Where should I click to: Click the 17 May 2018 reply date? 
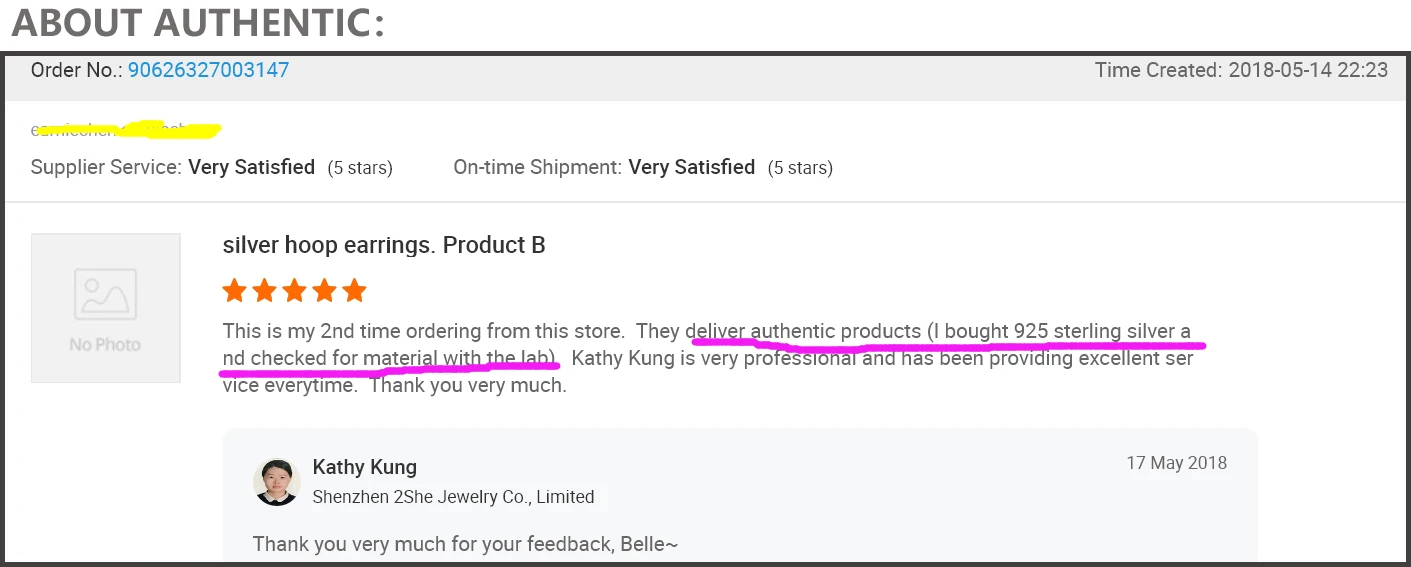(x=1176, y=463)
